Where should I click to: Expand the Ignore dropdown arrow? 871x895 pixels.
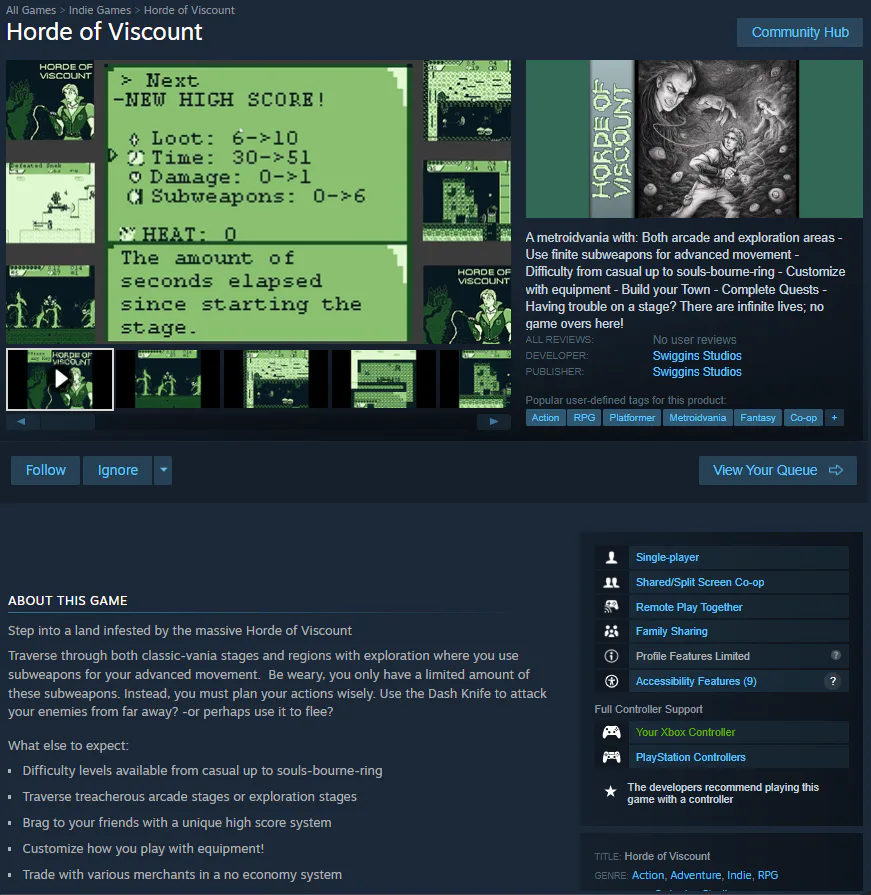click(163, 470)
